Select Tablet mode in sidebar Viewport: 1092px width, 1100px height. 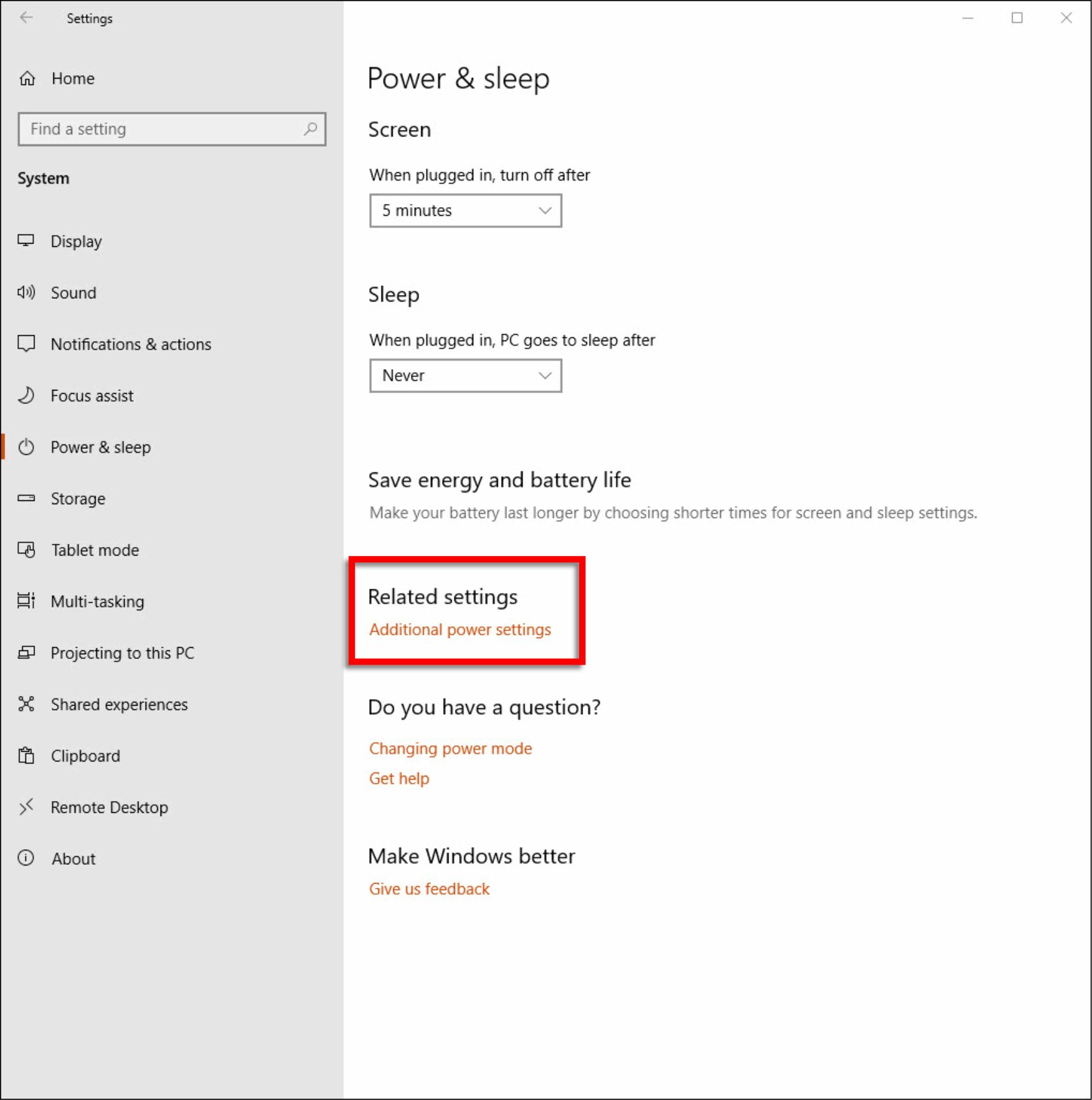click(95, 550)
